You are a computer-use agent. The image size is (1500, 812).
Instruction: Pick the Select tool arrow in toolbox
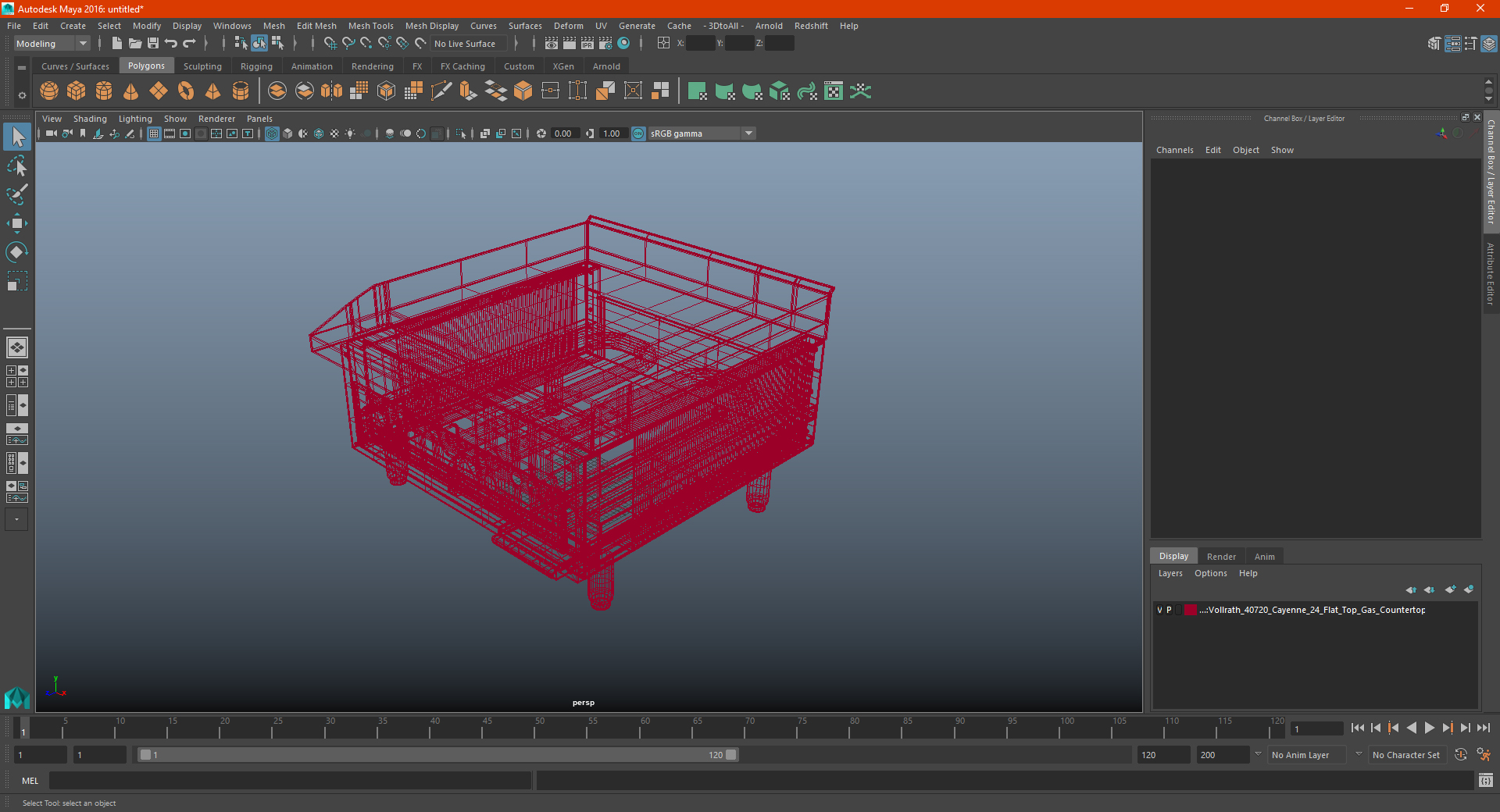click(x=17, y=137)
